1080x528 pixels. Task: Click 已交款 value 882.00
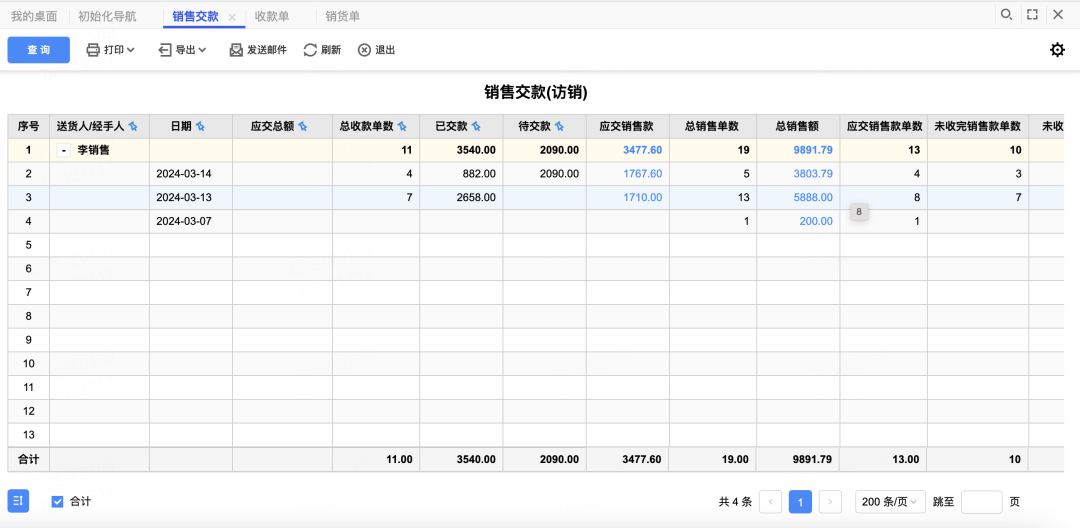[x=480, y=174]
